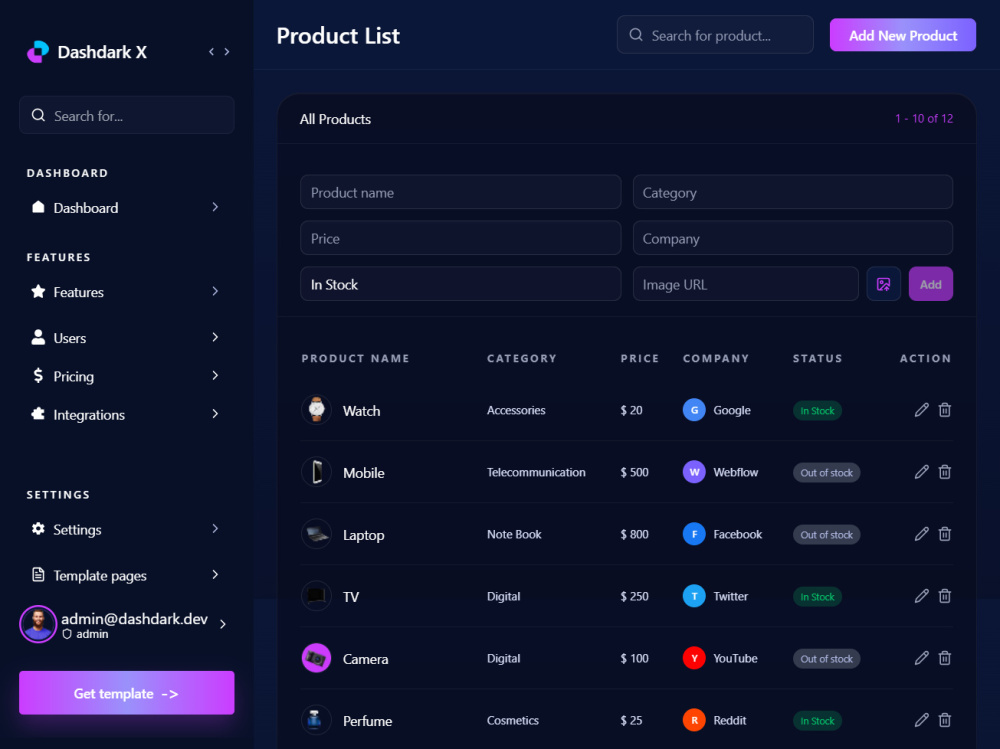Delete the Mobile product row
The image size is (1000, 749).
[945, 472]
